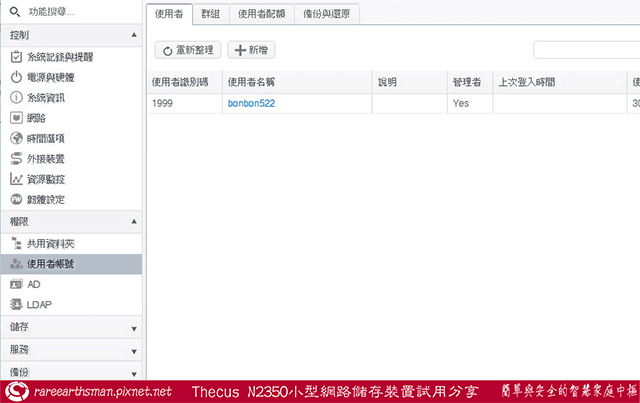Switch to the 使用者 tab
640x403 pixels.
point(169,14)
